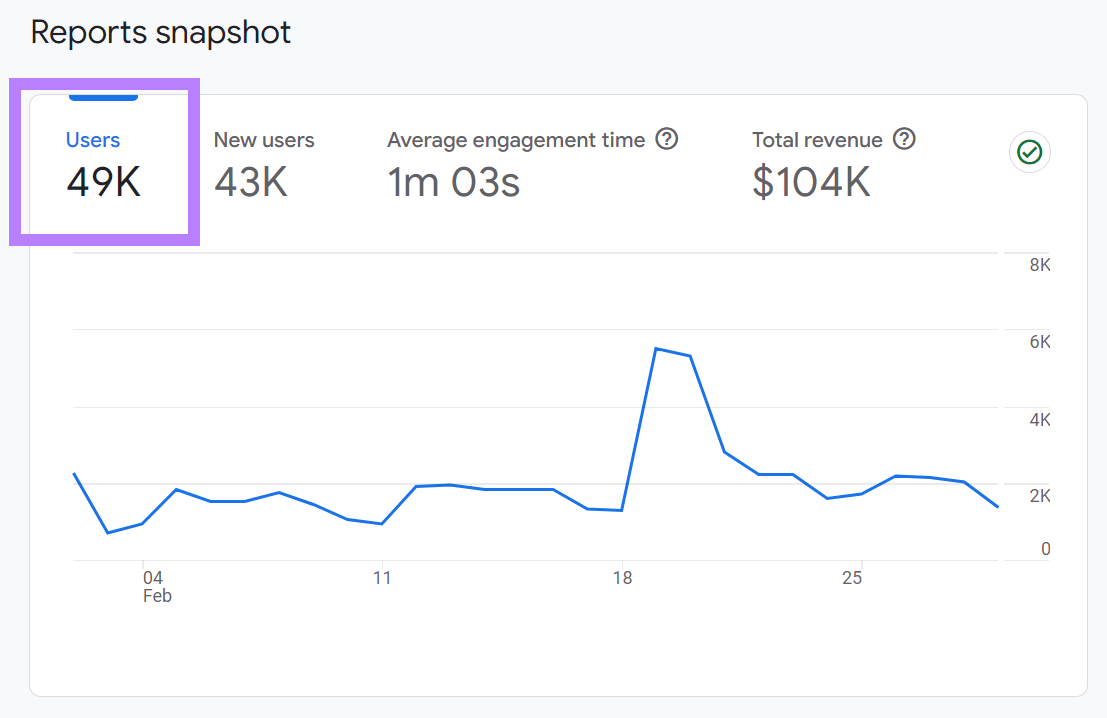
Task: Click the 25 date label on chart
Action: [x=852, y=577]
